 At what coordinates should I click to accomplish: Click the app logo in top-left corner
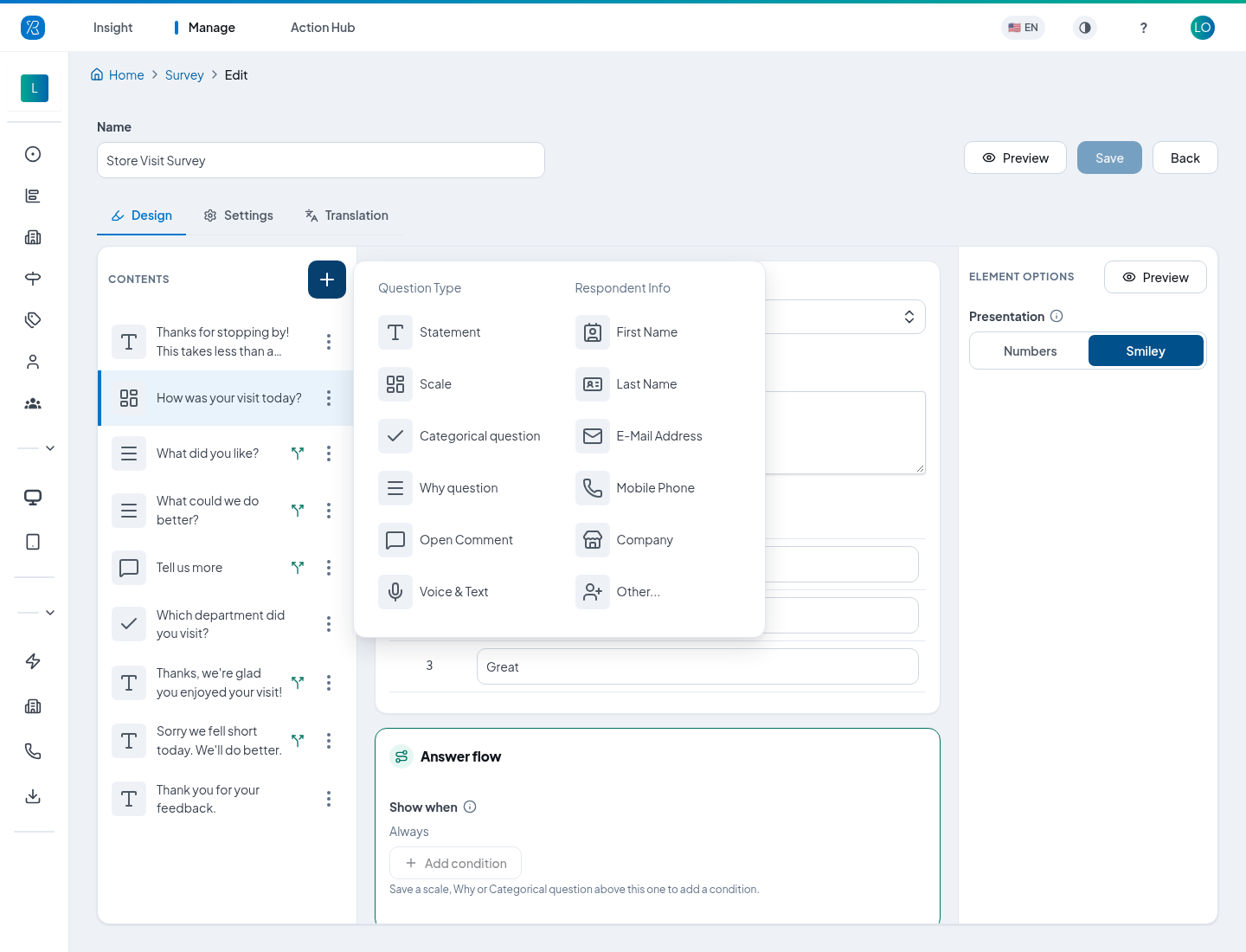(x=33, y=28)
